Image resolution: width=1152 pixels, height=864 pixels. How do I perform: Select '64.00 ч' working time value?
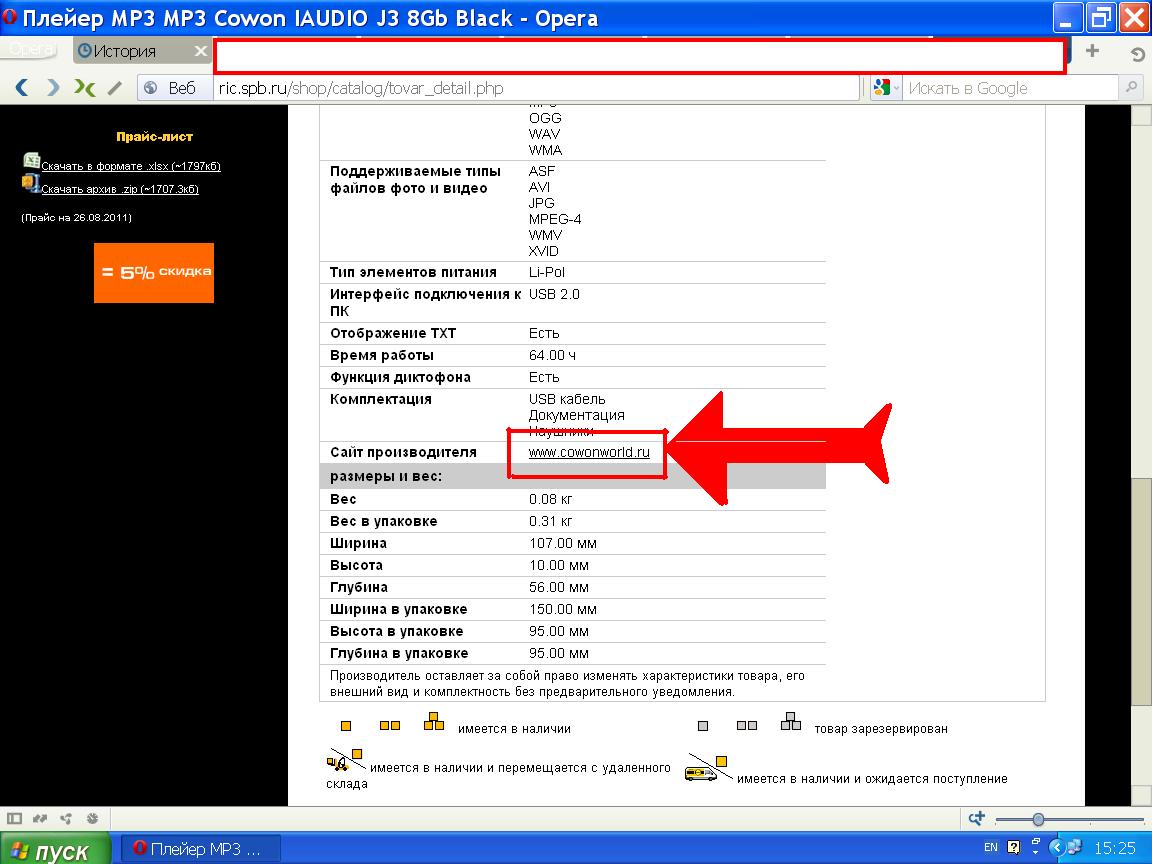[x=552, y=355]
